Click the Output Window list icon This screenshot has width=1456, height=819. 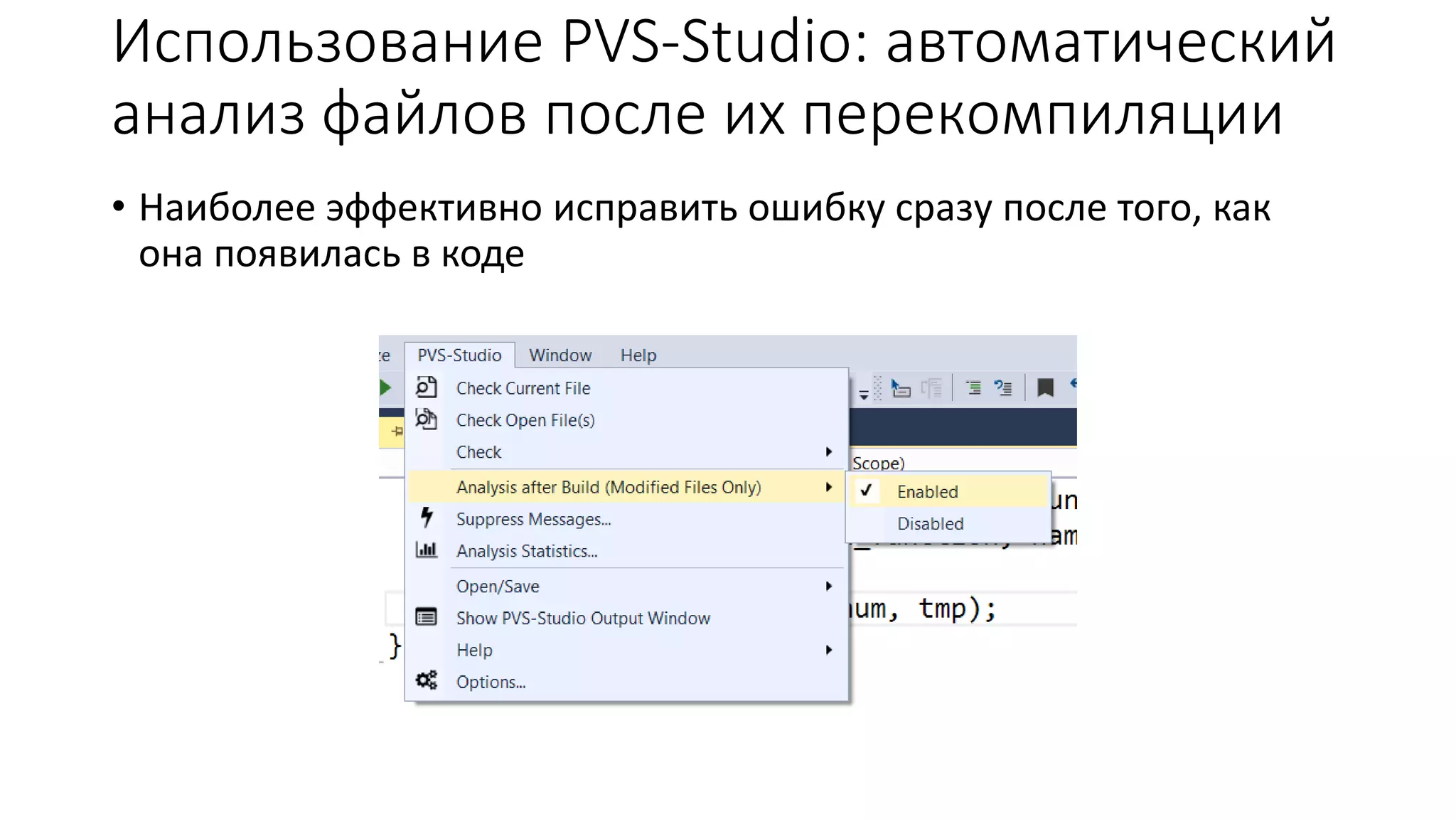coord(426,616)
